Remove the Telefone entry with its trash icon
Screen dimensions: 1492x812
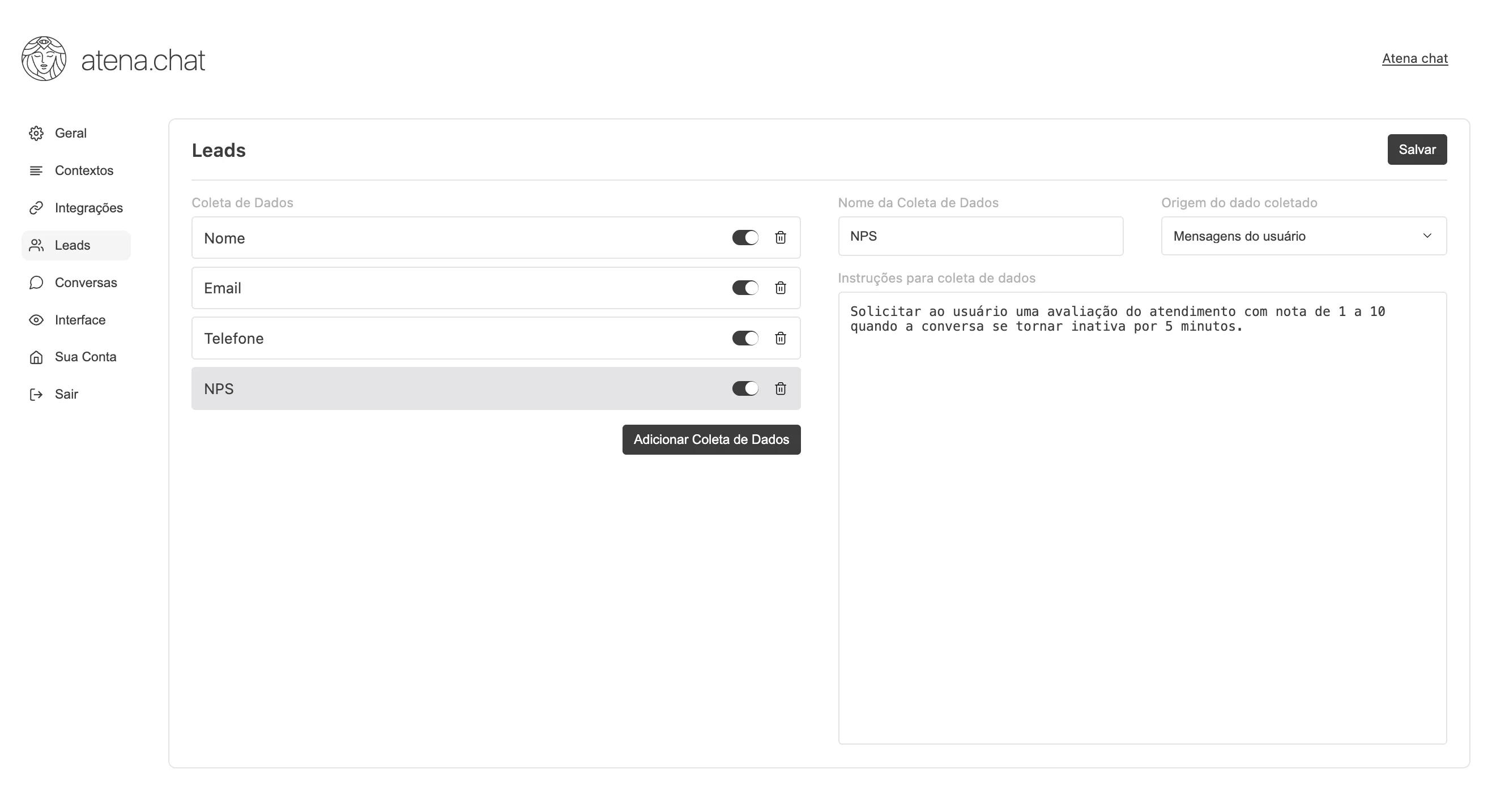[x=780, y=338]
